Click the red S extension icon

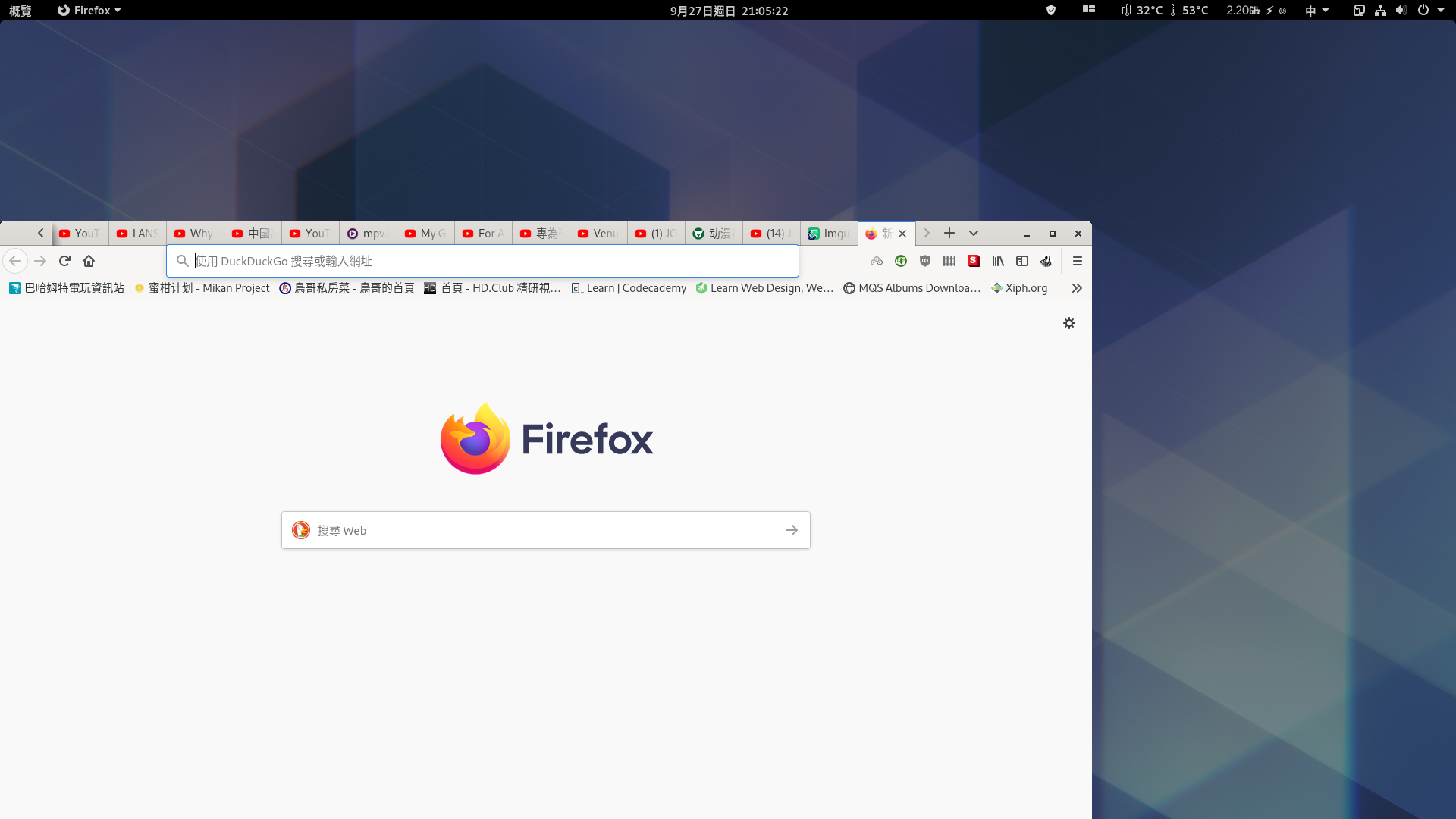(974, 261)
